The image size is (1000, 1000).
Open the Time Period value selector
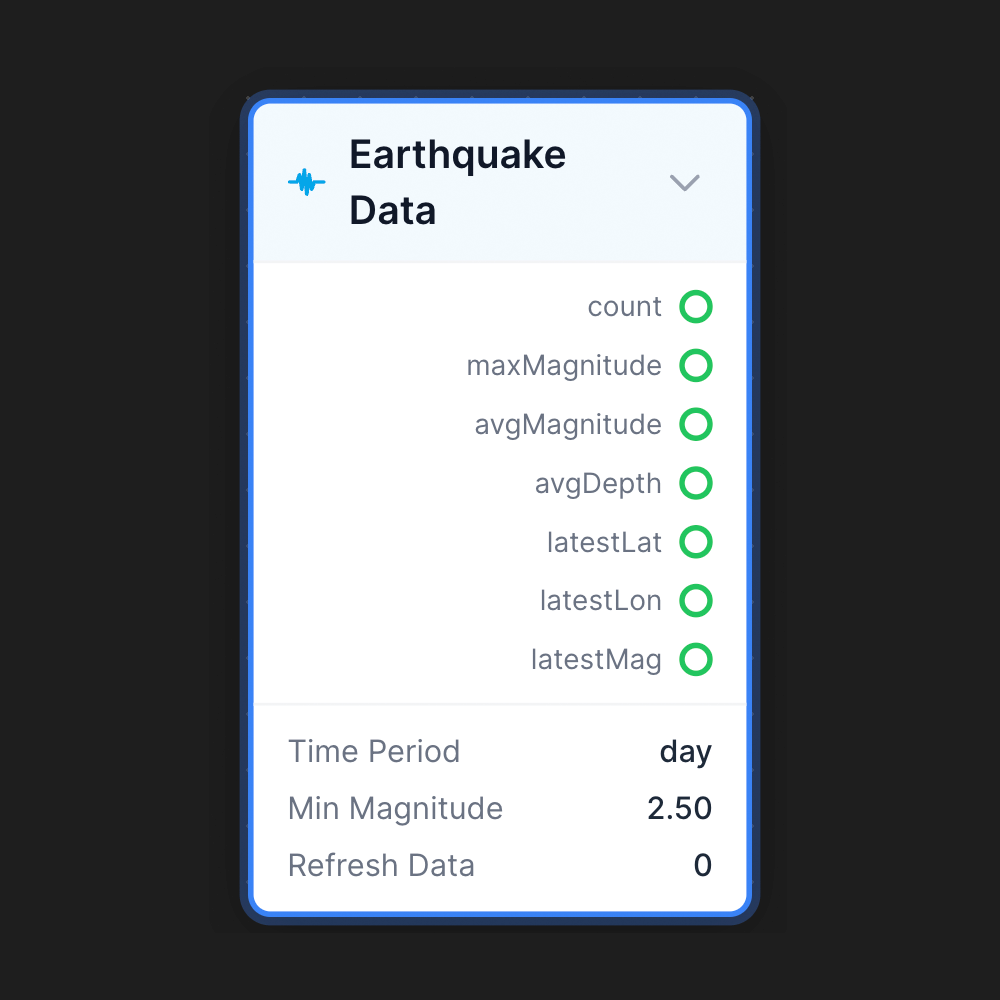coord(686,751)
